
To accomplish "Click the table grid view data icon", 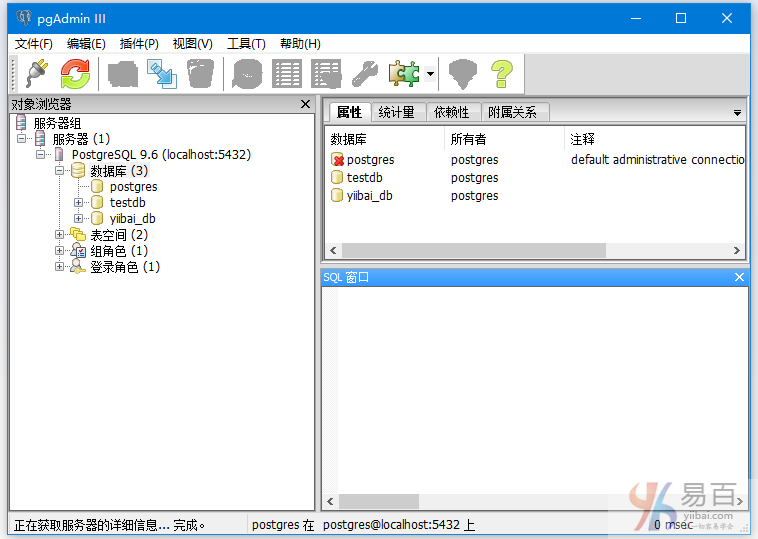I will [x=287, y=74].
